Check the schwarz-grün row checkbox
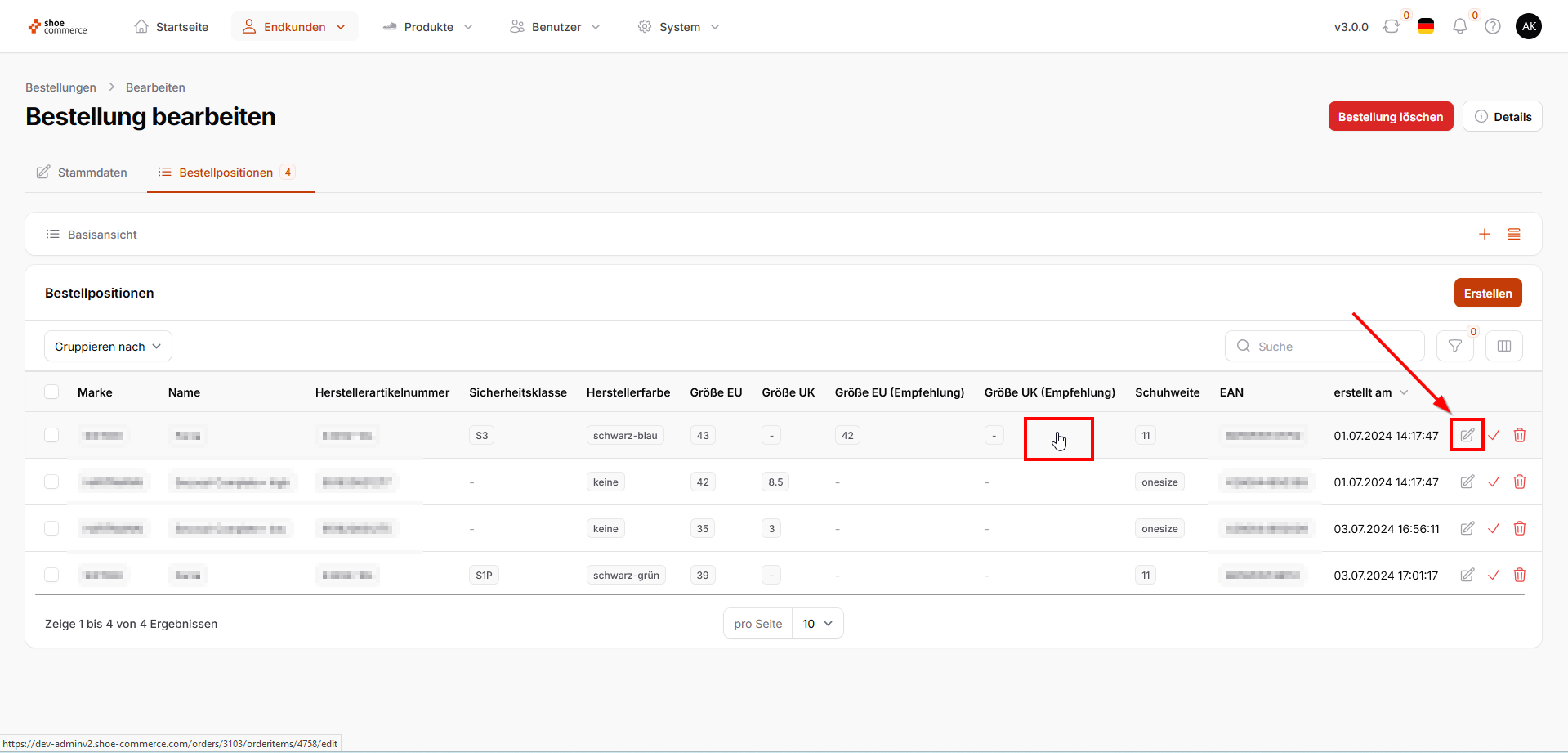This screenshot has height=753, width=1568. click(51, 575)
